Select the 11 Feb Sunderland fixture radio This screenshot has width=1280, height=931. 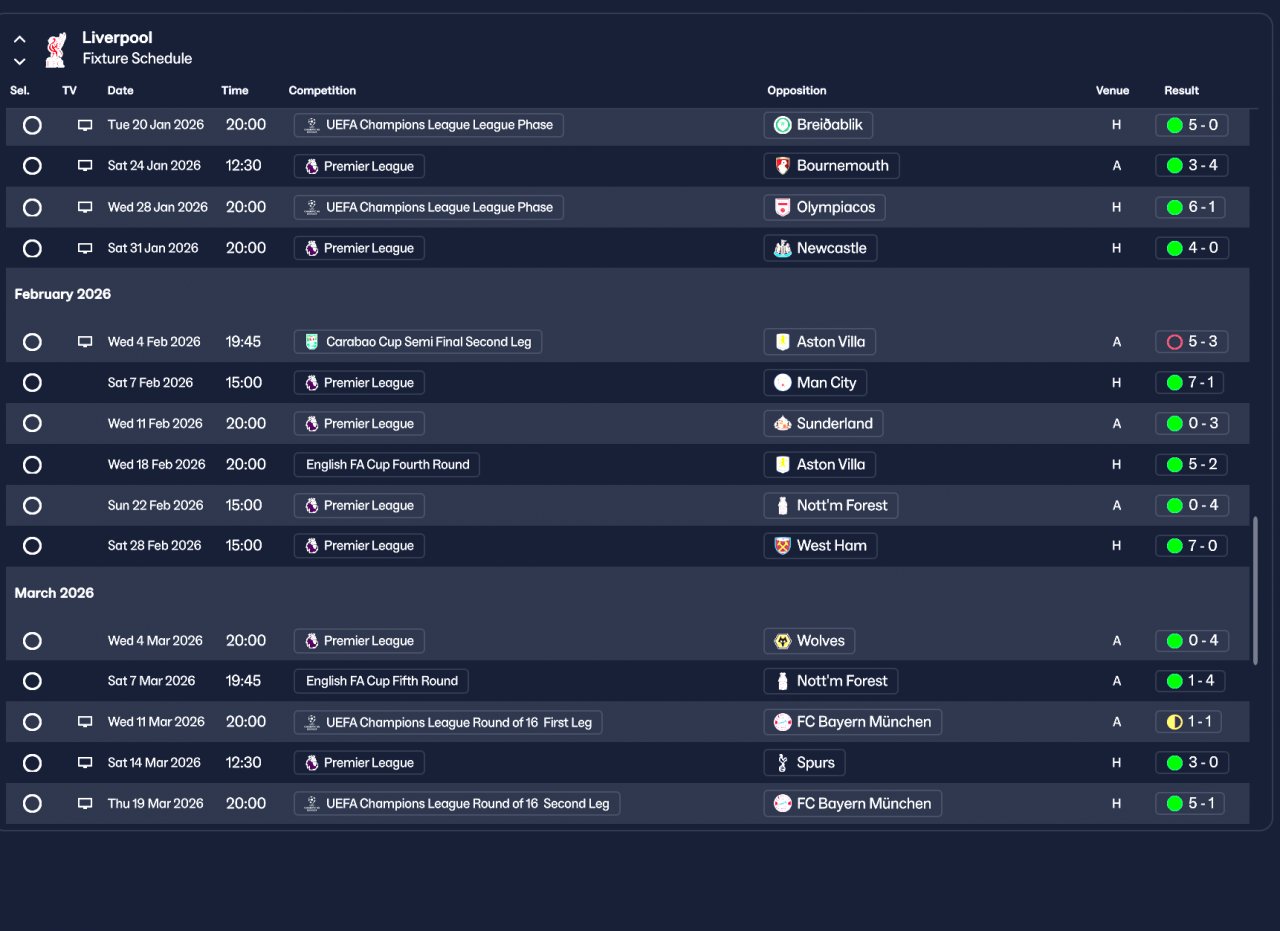pyautogui.click(x=32, y=424)
